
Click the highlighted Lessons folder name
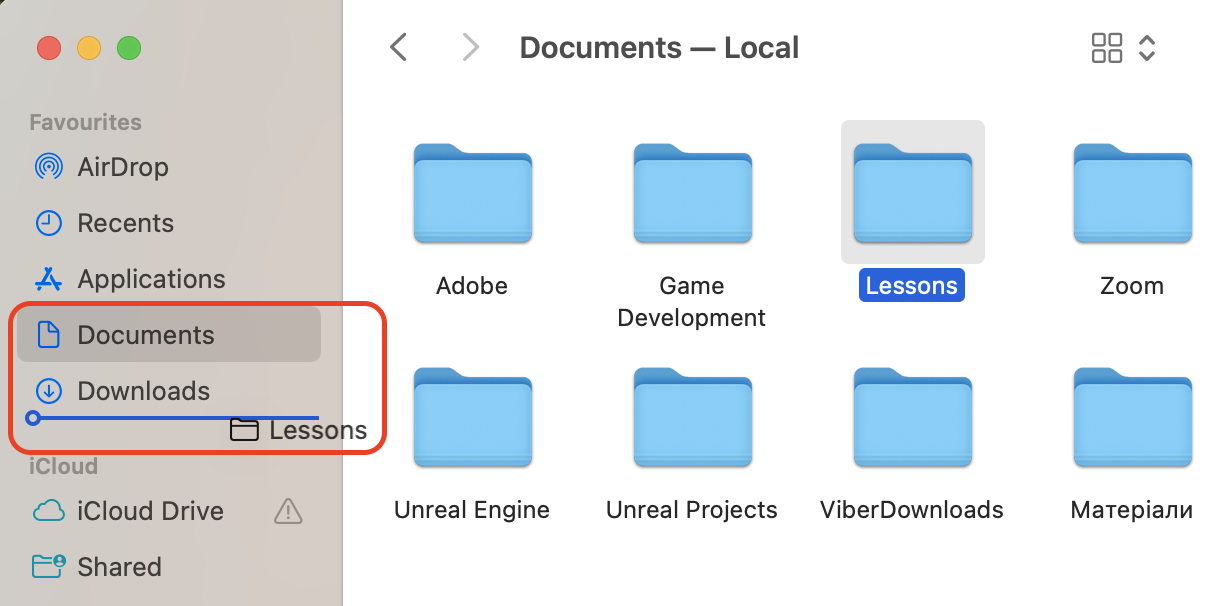point(911,285)
